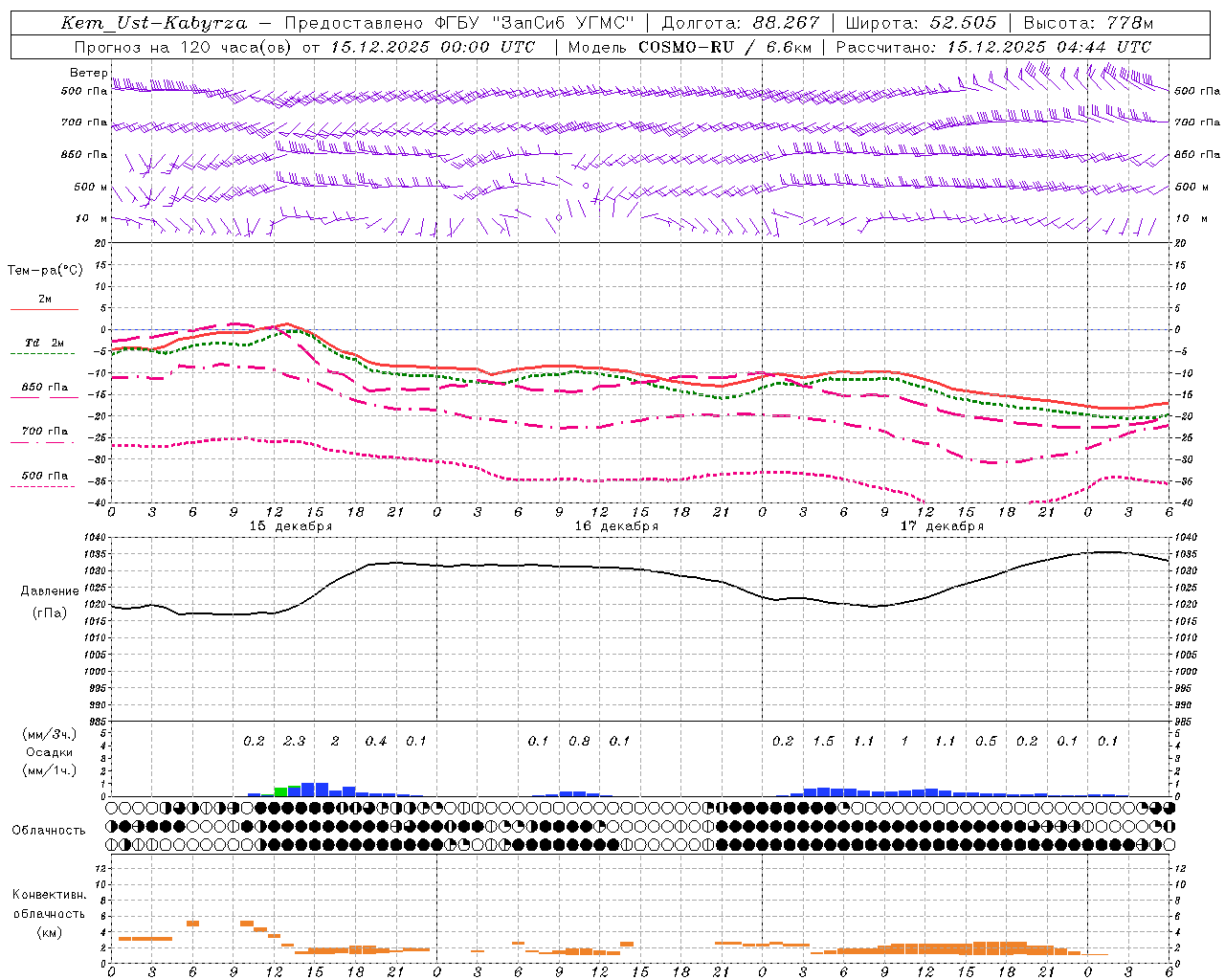Click the Давление pressure panel label

50,591
